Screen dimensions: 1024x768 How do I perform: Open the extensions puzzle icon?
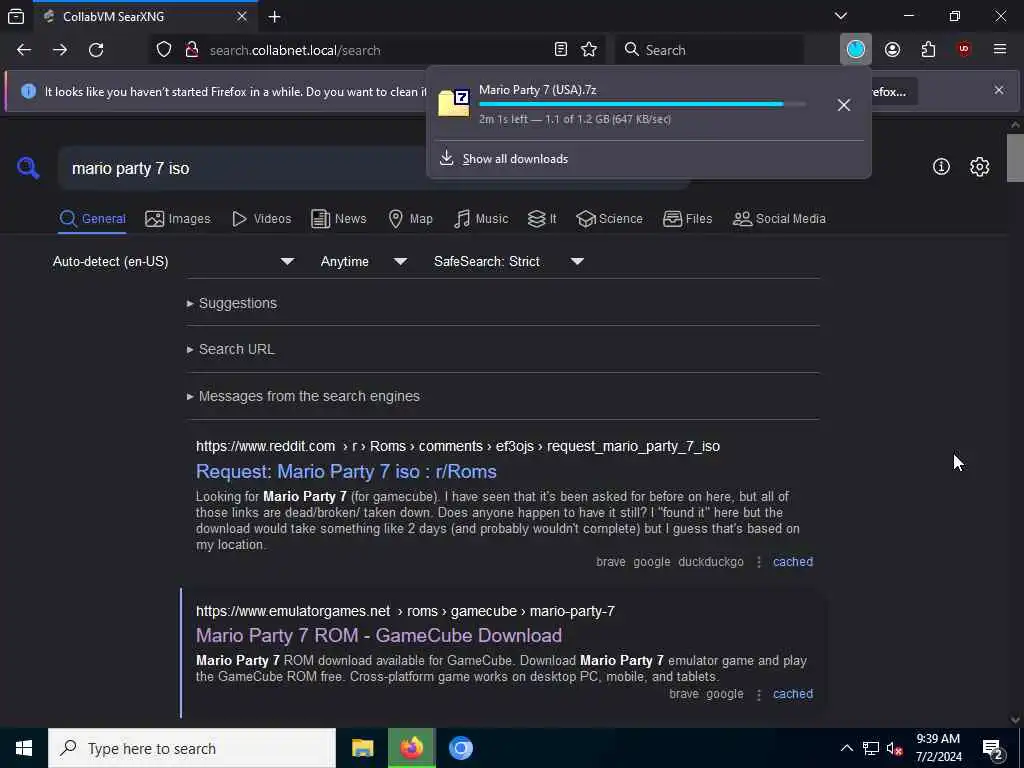click(928, 50)
